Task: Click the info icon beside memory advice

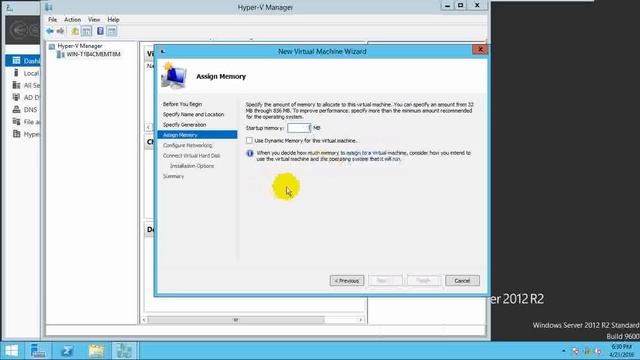Action: coord(250,153)
